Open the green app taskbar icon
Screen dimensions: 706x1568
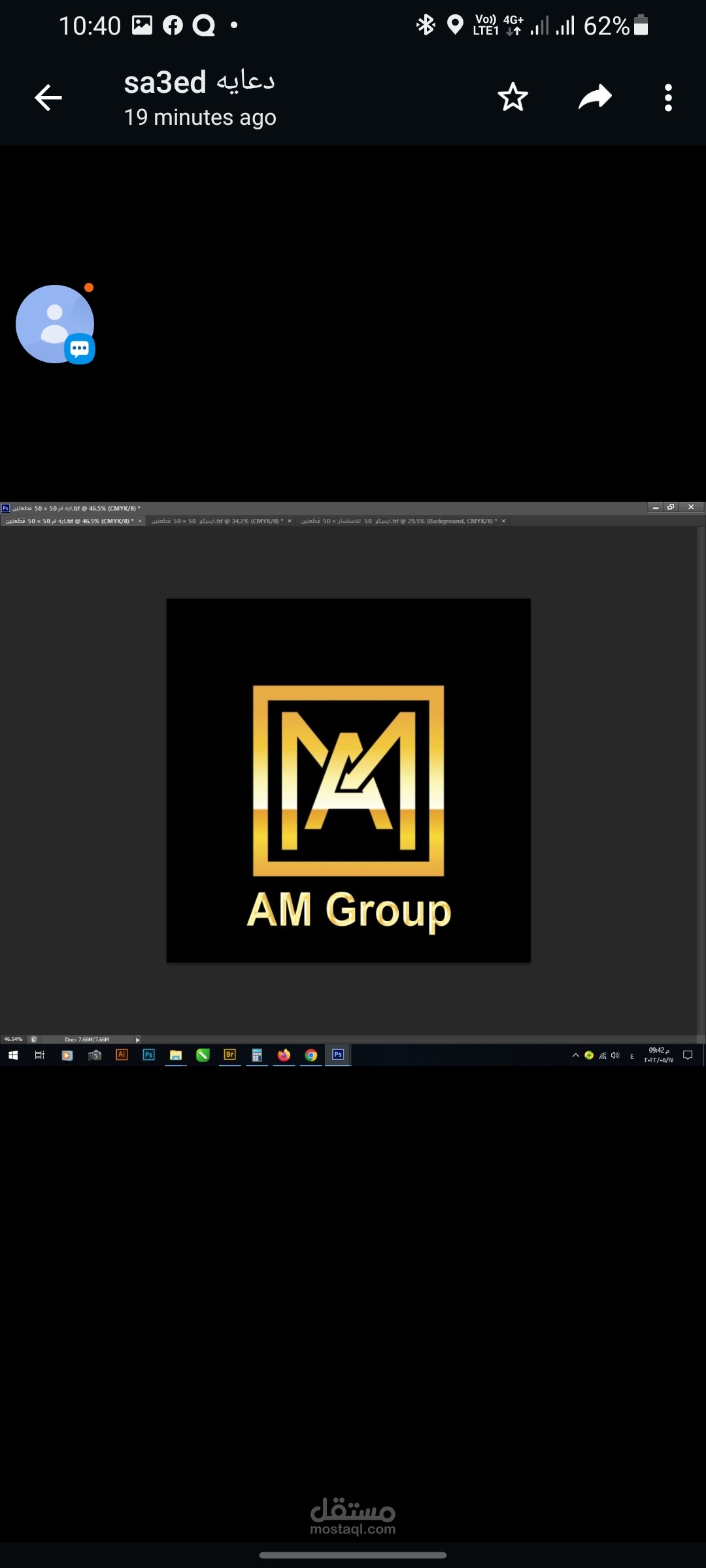203,1055
